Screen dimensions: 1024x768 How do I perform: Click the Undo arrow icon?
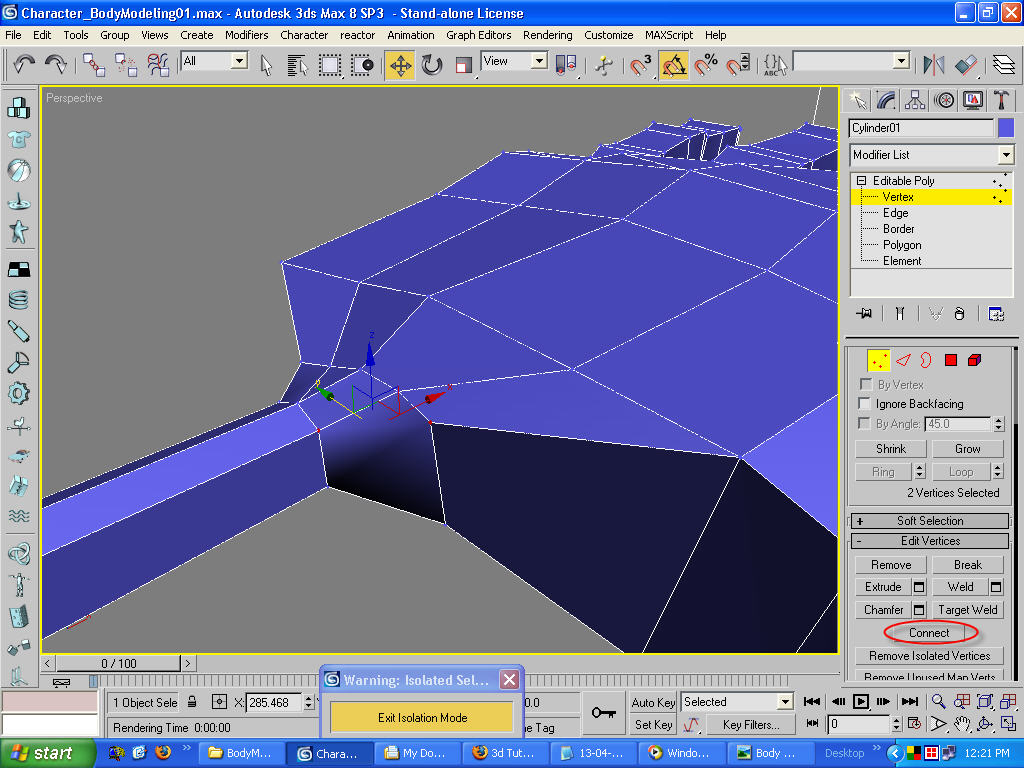coord(24,64)
